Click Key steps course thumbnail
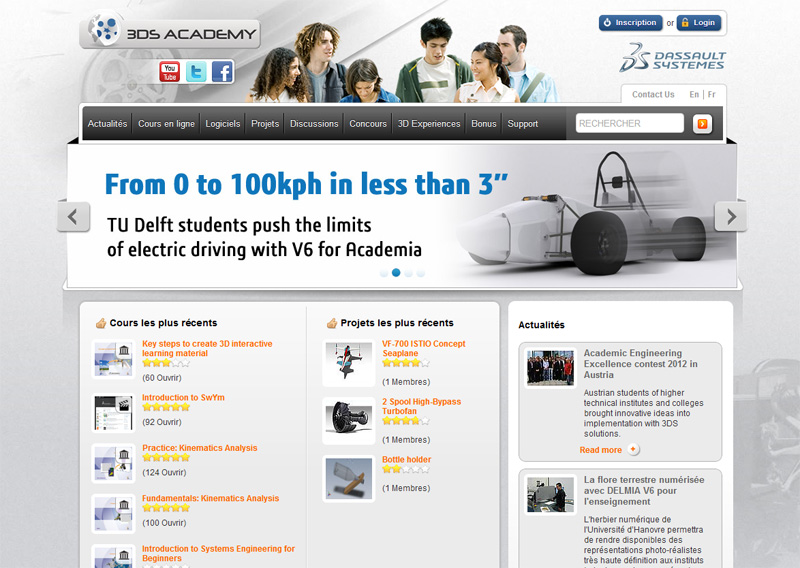This screenshot has width=800, height=568. pyautogui.click(x=113, y=360)
